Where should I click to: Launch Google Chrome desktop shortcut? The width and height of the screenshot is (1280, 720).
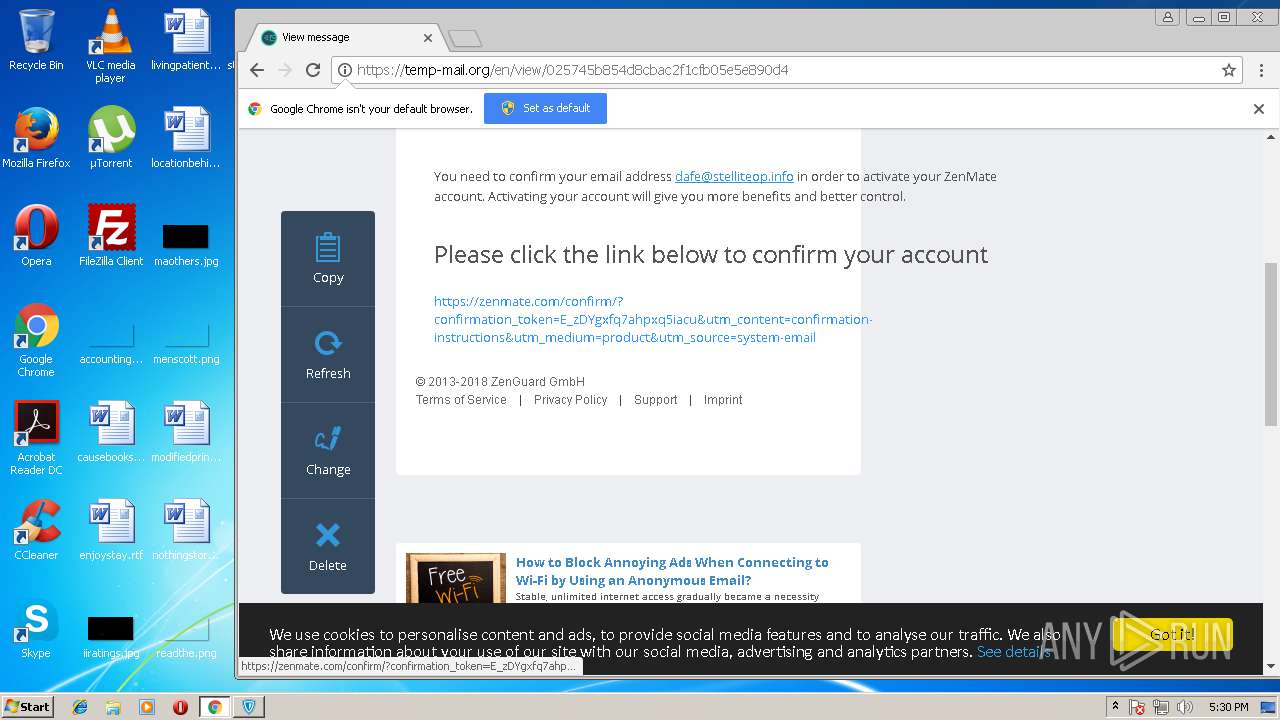36,340
